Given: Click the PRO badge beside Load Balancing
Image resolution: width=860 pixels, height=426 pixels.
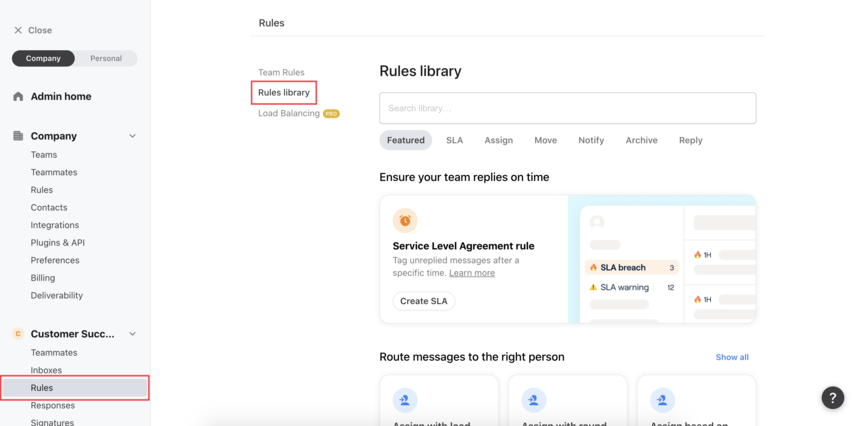Looking at the screenshot, I should click(331, 113).
